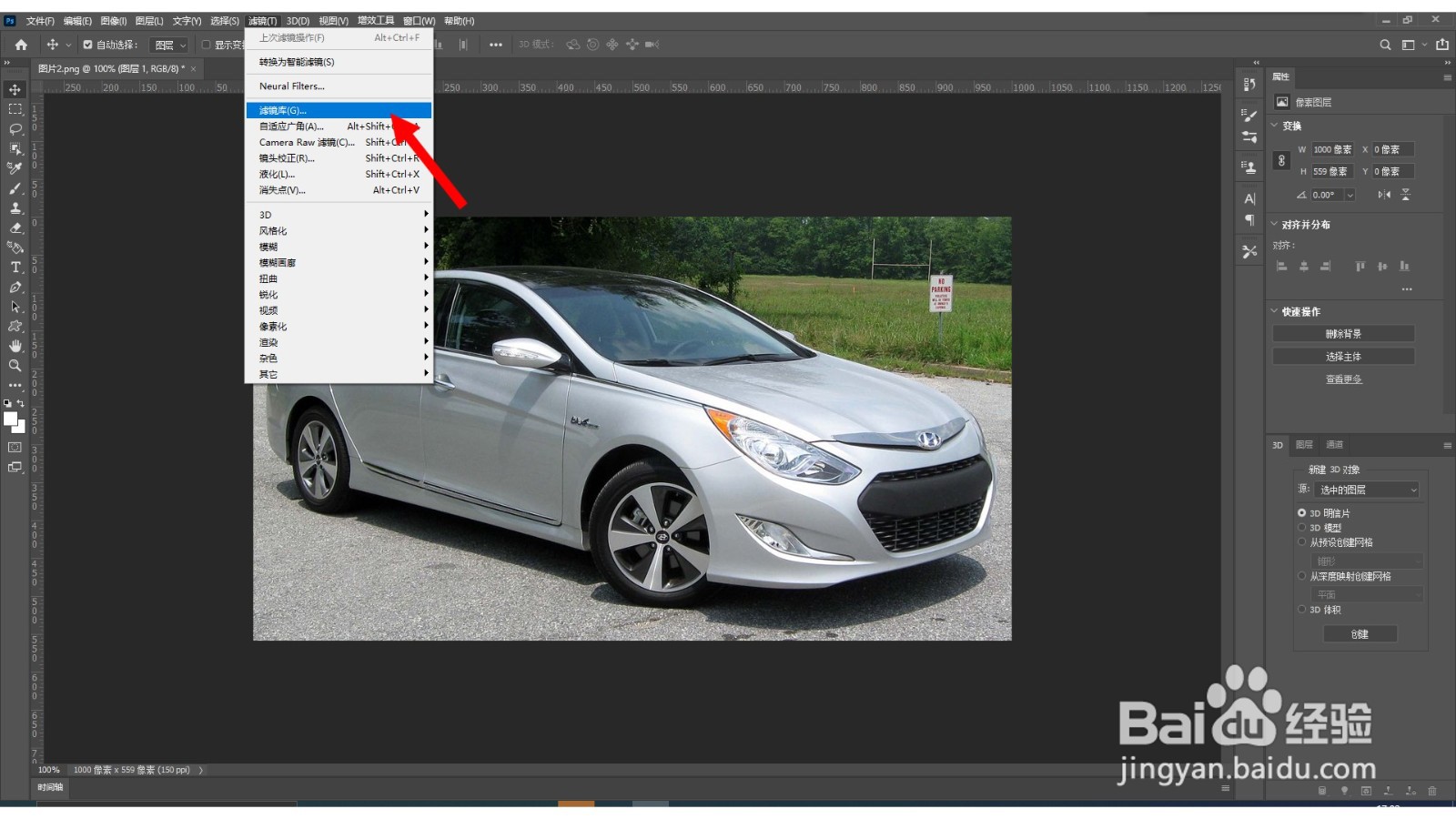Select the Brush tool
The height and width of the screenshot is (819, 1456).
coord(15,188)
